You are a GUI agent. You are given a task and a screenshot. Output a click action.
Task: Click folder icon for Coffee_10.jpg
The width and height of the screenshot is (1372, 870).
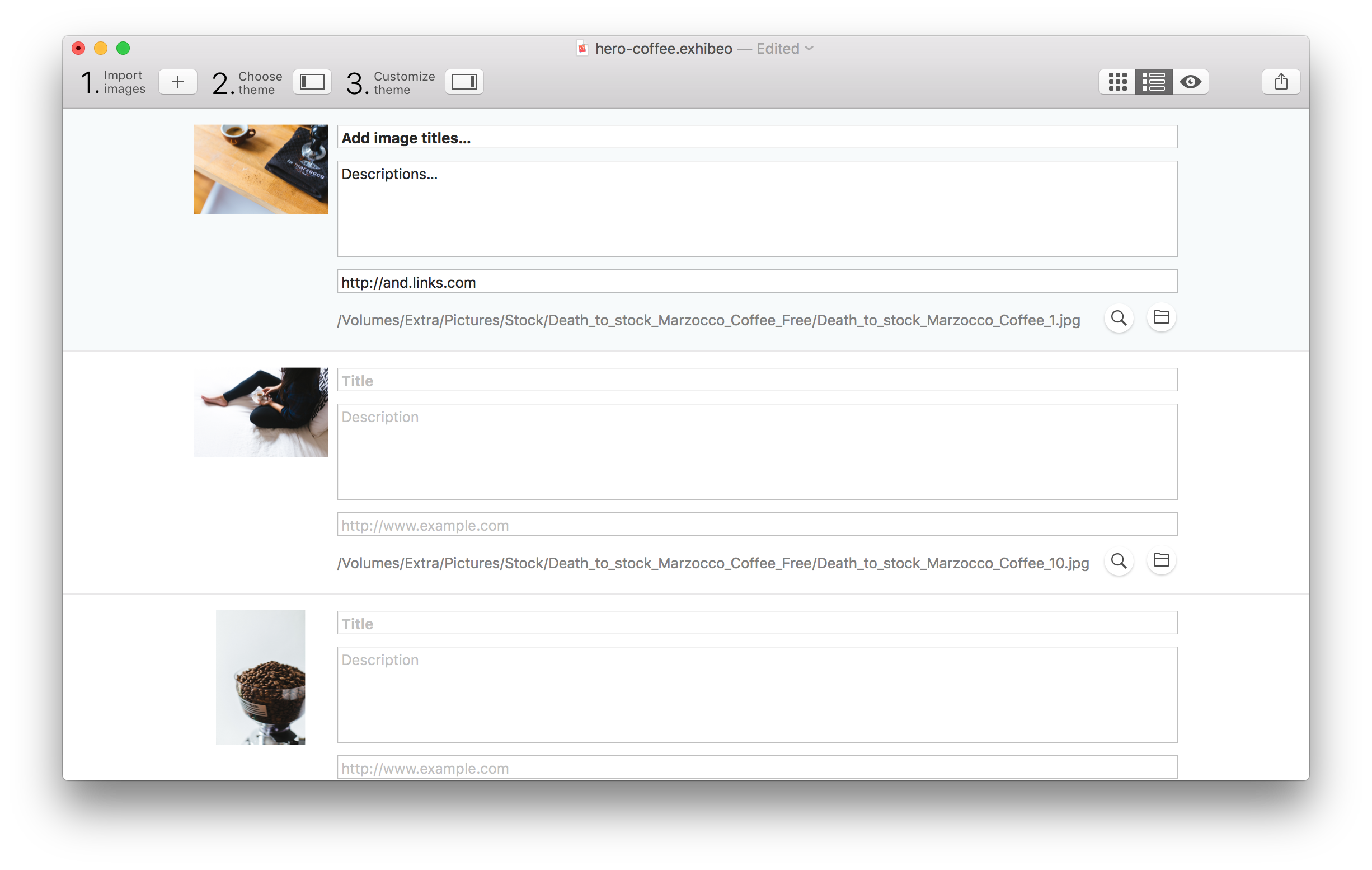tap(1160, 560)
